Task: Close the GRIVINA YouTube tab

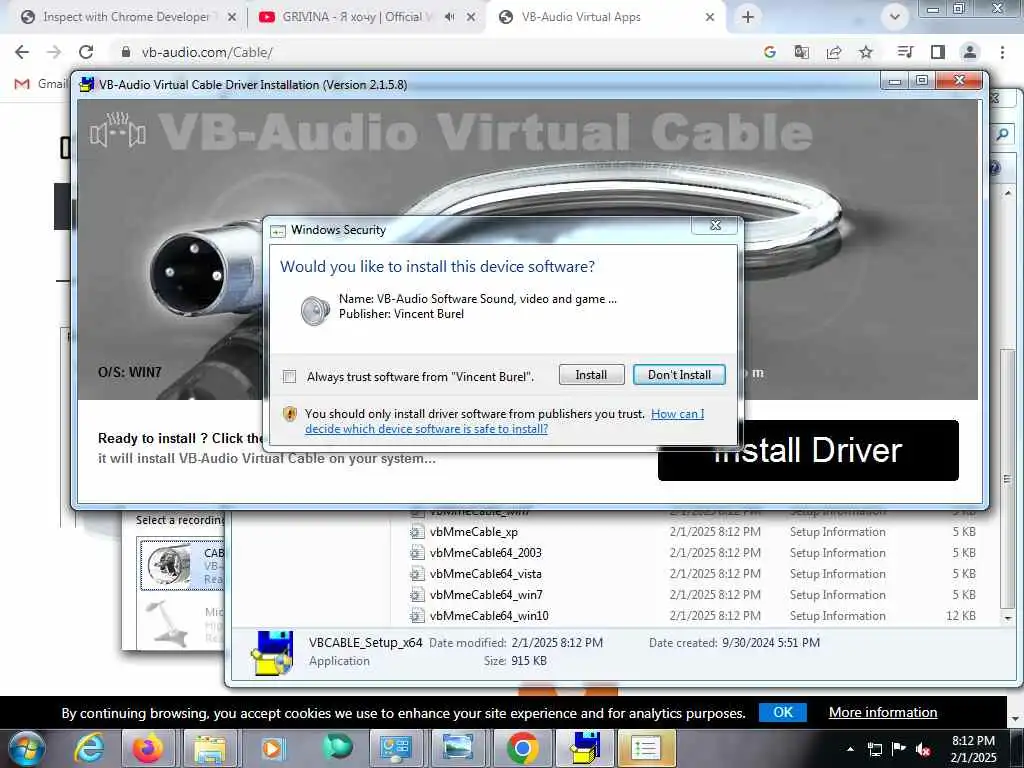Action: [x=471, y=17]
